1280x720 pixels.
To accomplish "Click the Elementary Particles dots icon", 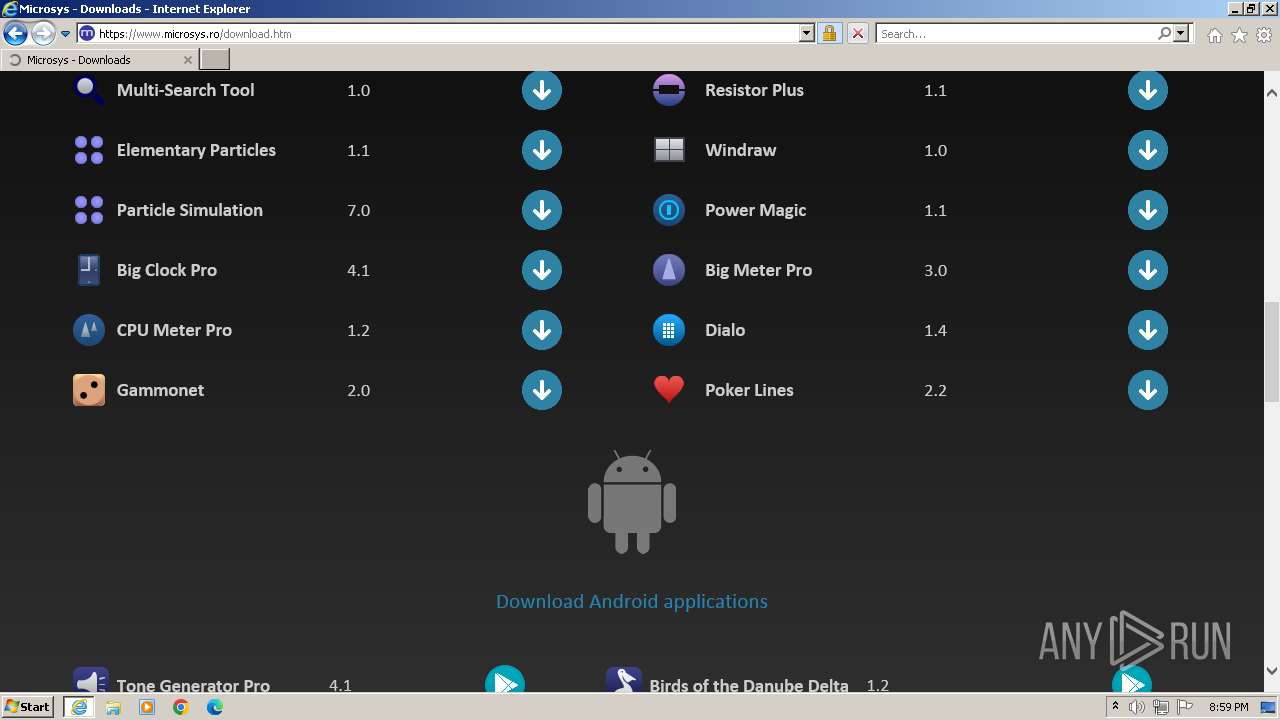I will (x=89, y=150).
